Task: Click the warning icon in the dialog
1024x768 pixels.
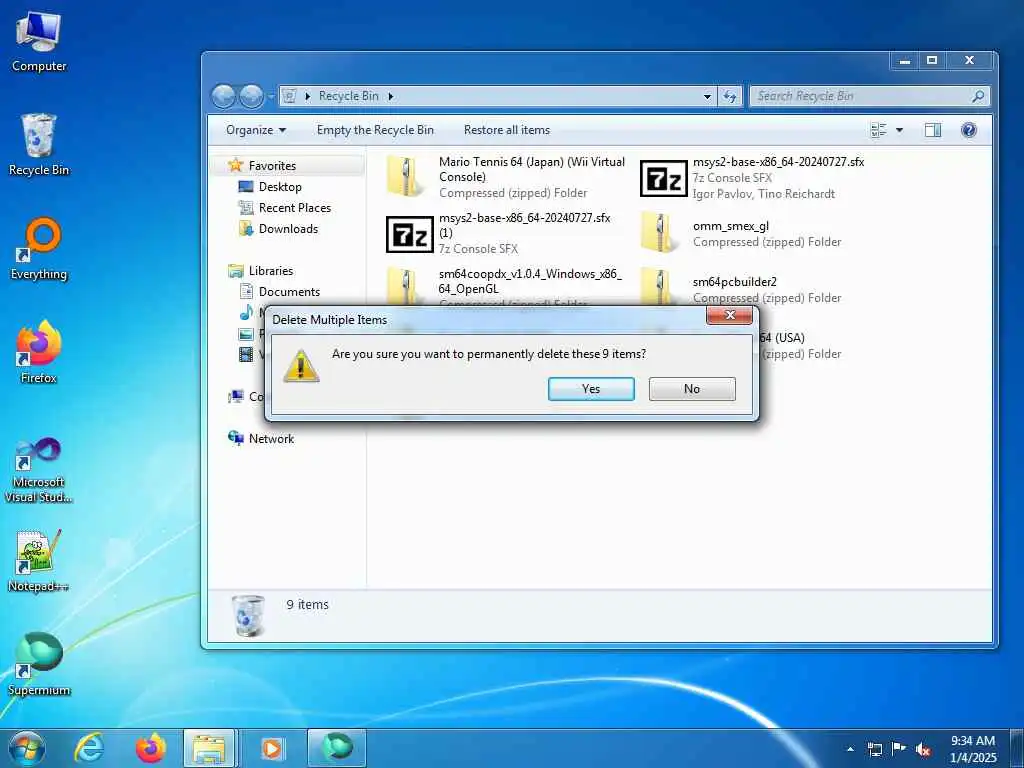Action: pyautogui.click(x=301, y=366)
